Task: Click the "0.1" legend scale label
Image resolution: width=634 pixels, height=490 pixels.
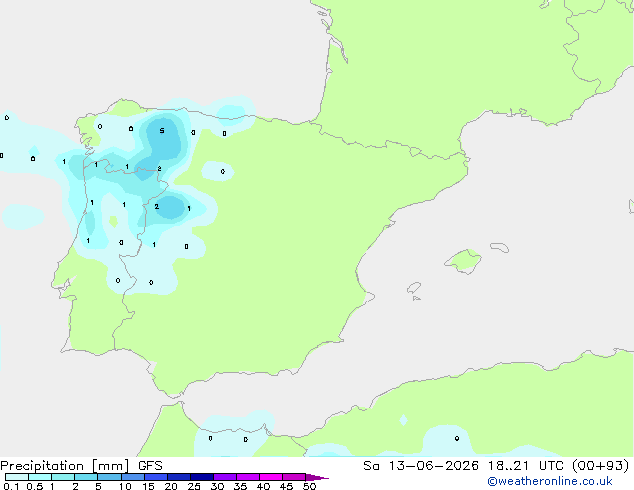Action: coord(11,486)
